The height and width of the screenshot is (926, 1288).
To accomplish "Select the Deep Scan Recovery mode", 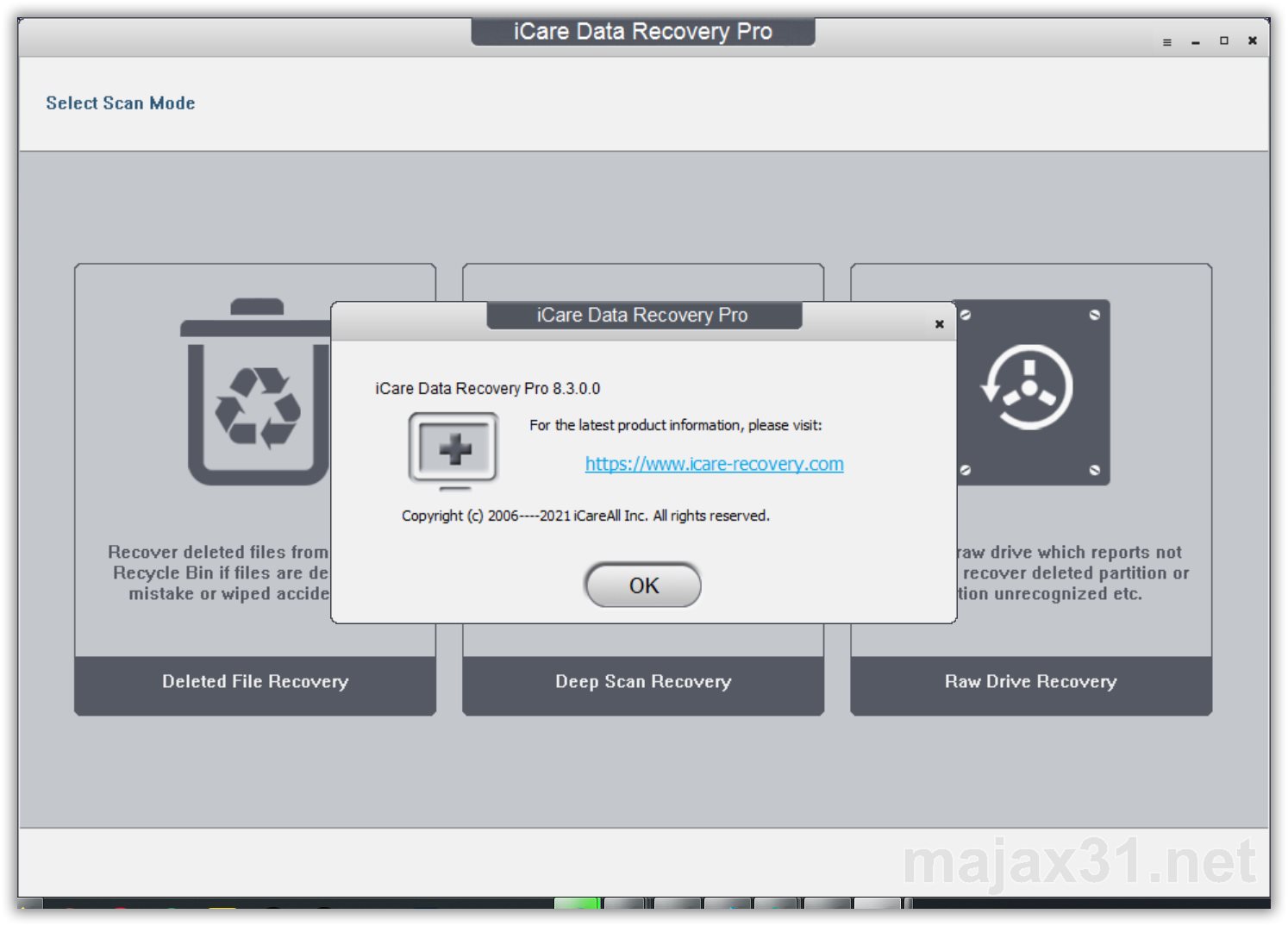I will point(642,681).
